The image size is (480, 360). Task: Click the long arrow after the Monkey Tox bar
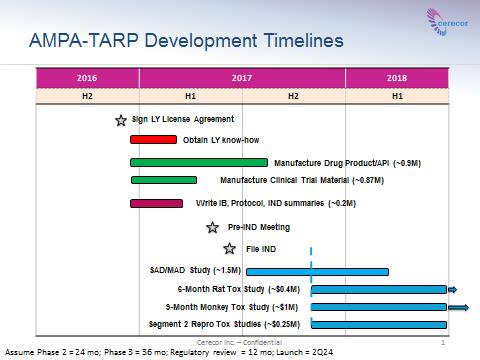(x=459, y=307)
